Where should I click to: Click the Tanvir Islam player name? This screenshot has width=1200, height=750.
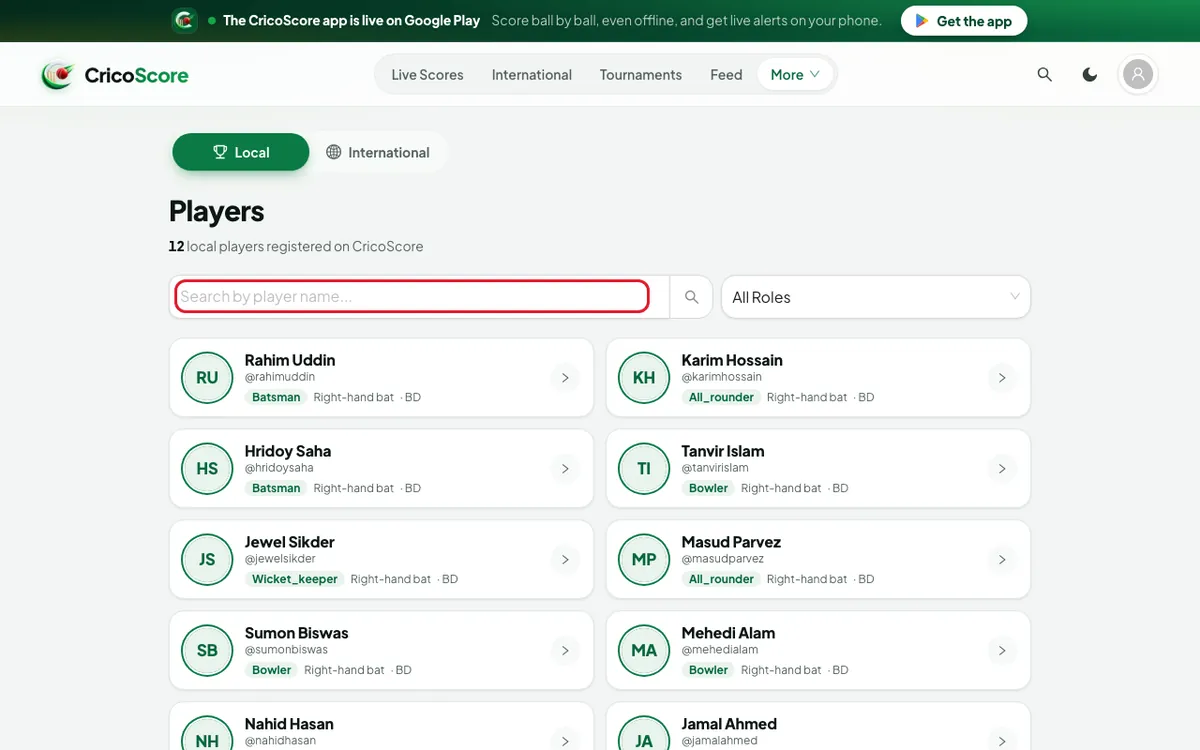tap(723, 451)
